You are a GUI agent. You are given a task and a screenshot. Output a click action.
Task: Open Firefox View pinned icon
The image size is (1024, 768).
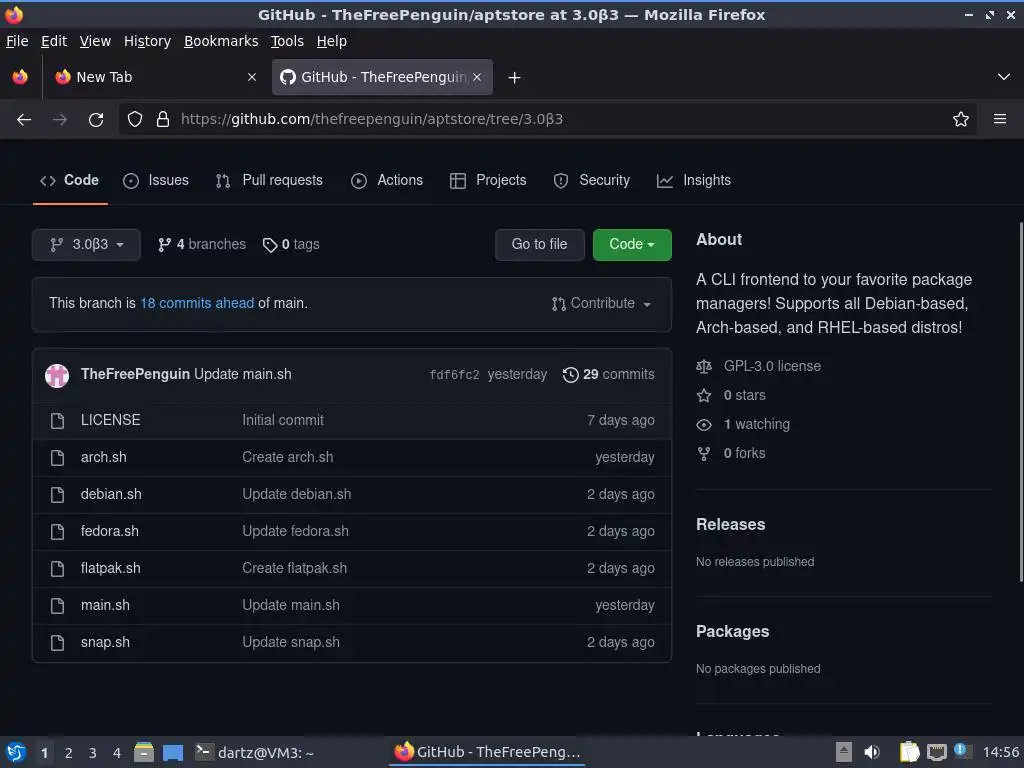(20, 77)
